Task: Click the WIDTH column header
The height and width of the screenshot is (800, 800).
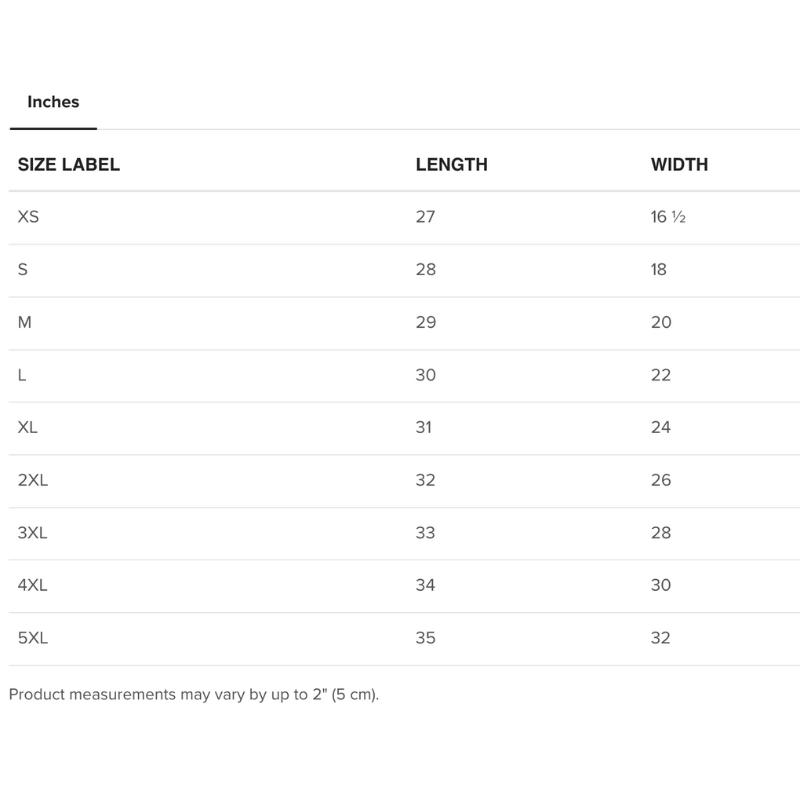Action: tap(679, 165)
